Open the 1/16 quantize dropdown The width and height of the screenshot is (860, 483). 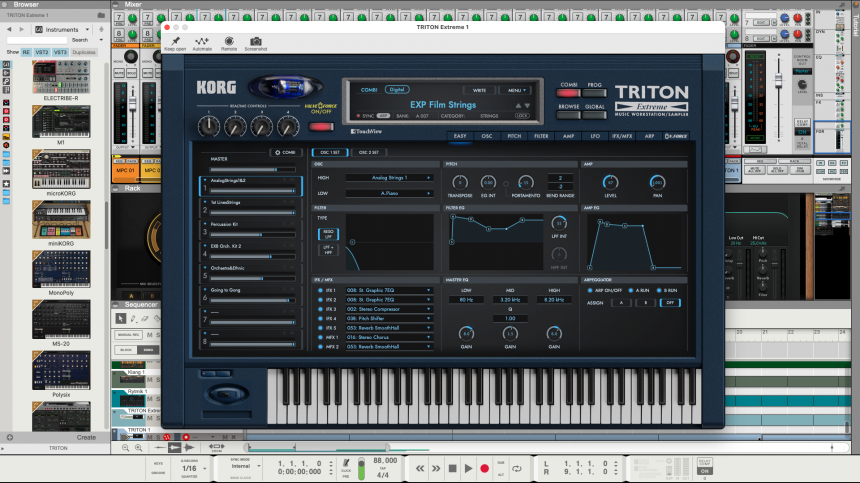pos(194,468)
